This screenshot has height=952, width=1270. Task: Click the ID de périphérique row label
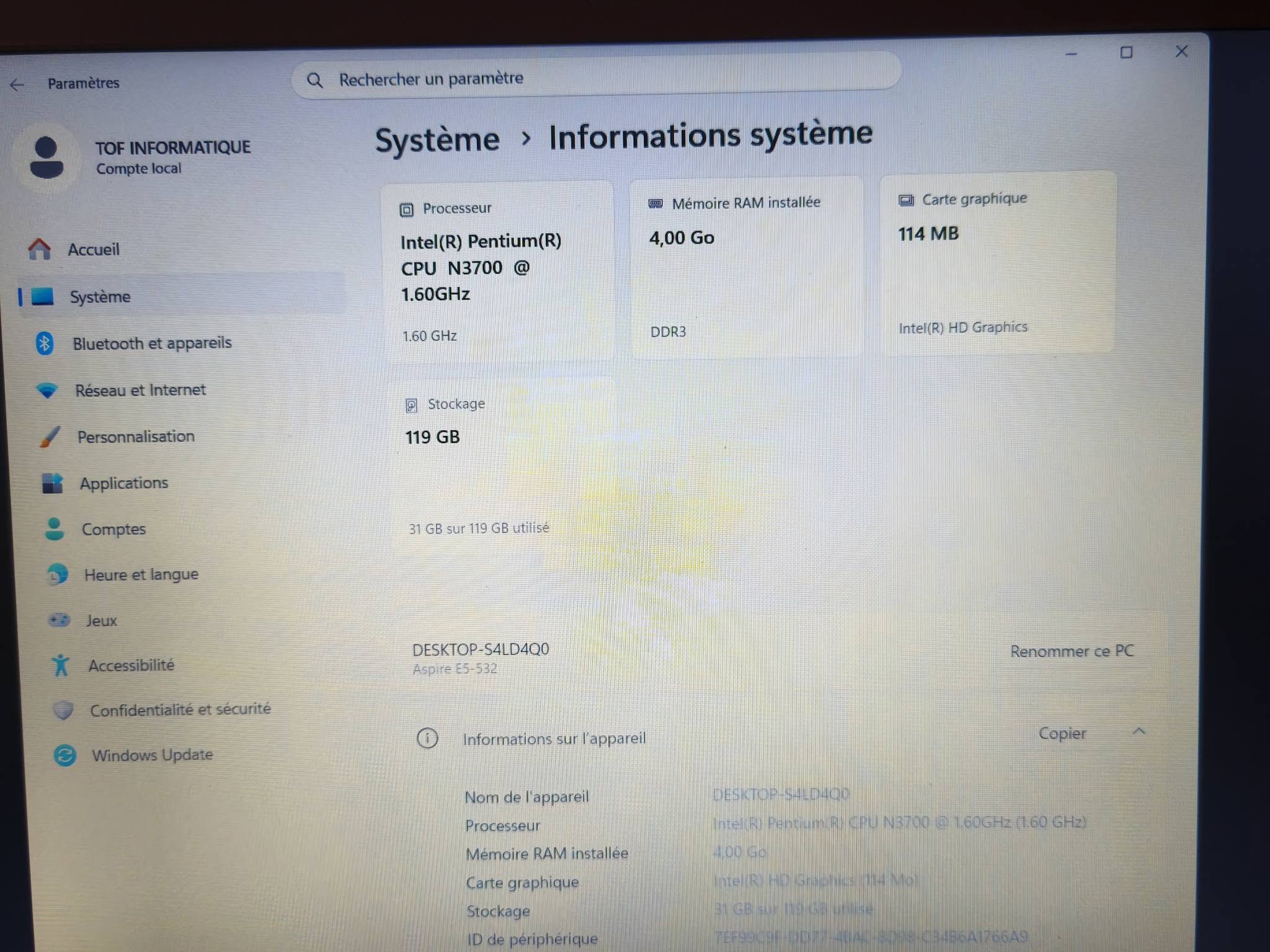tap(532, 940)
